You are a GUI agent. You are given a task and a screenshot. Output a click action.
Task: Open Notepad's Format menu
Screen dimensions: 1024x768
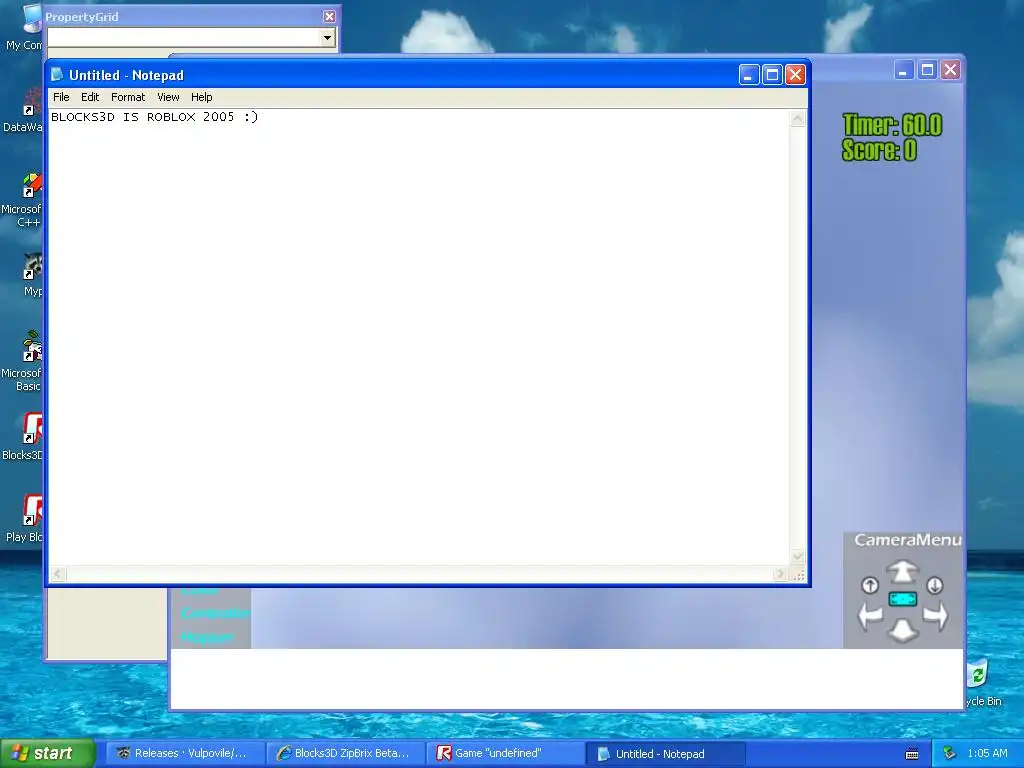click(127, 97)
